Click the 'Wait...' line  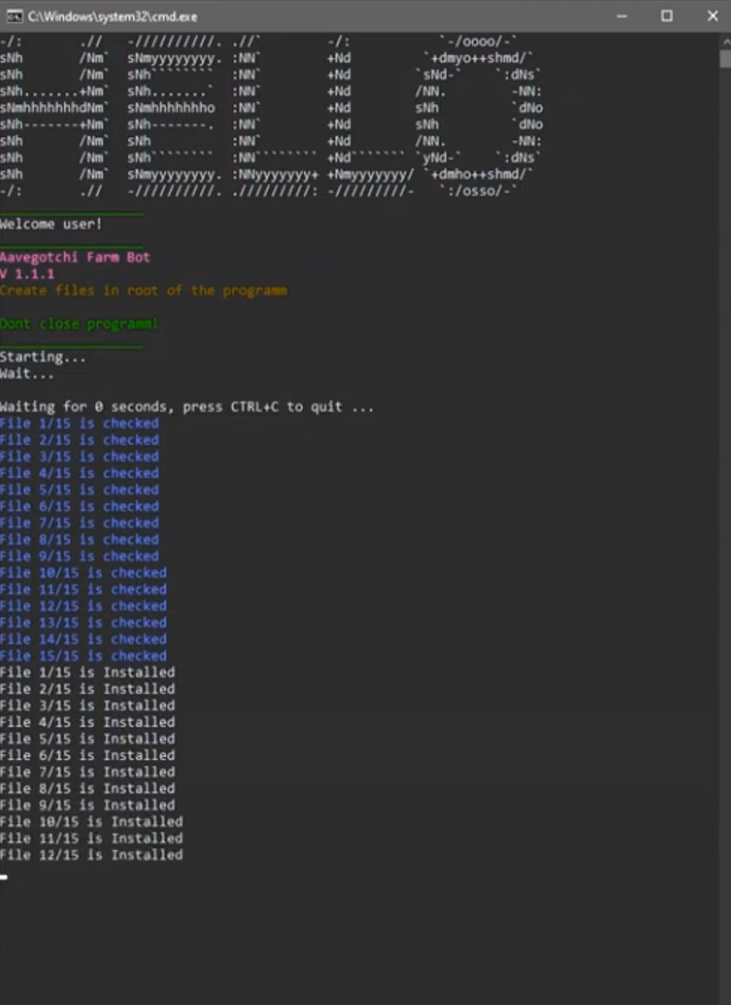coord(27,374)
